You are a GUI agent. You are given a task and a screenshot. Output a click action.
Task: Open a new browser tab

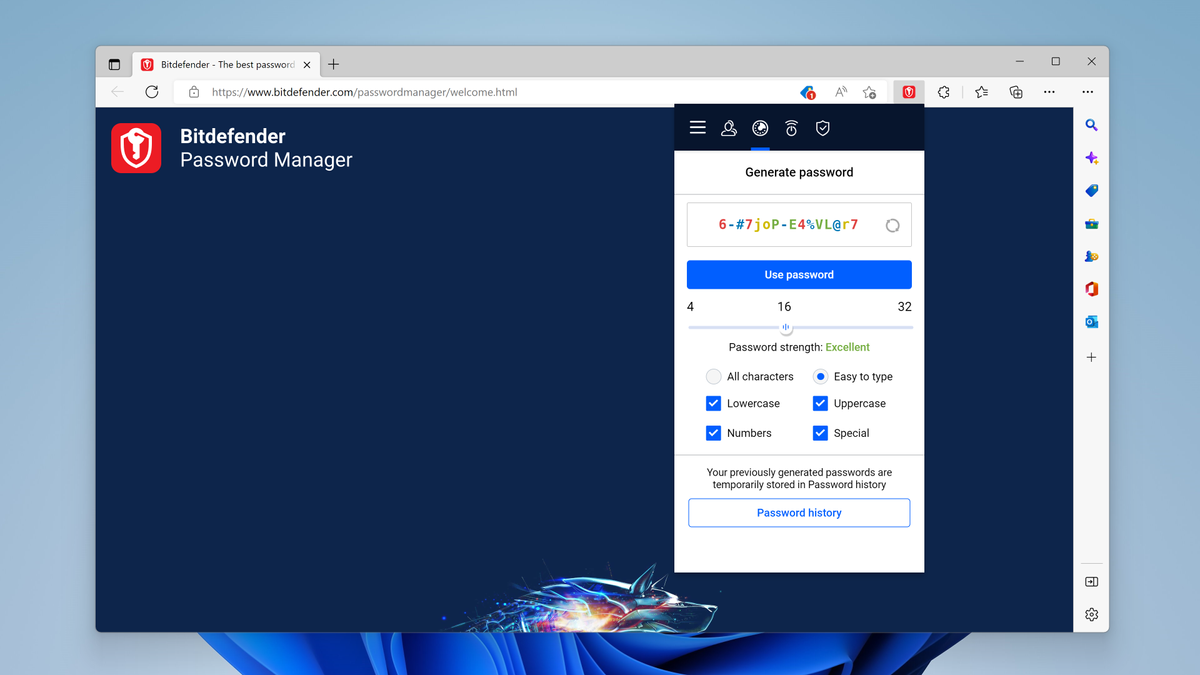pos(333,64)
